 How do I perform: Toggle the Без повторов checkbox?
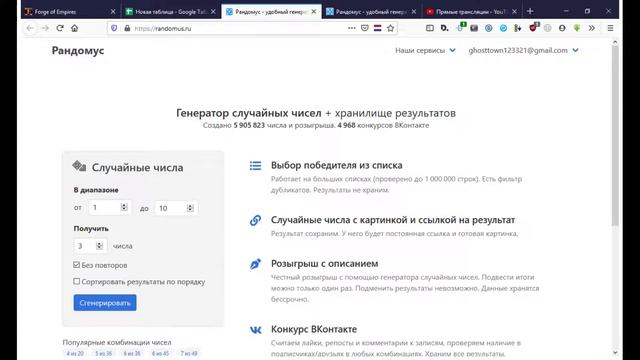[x=77, y=265]
